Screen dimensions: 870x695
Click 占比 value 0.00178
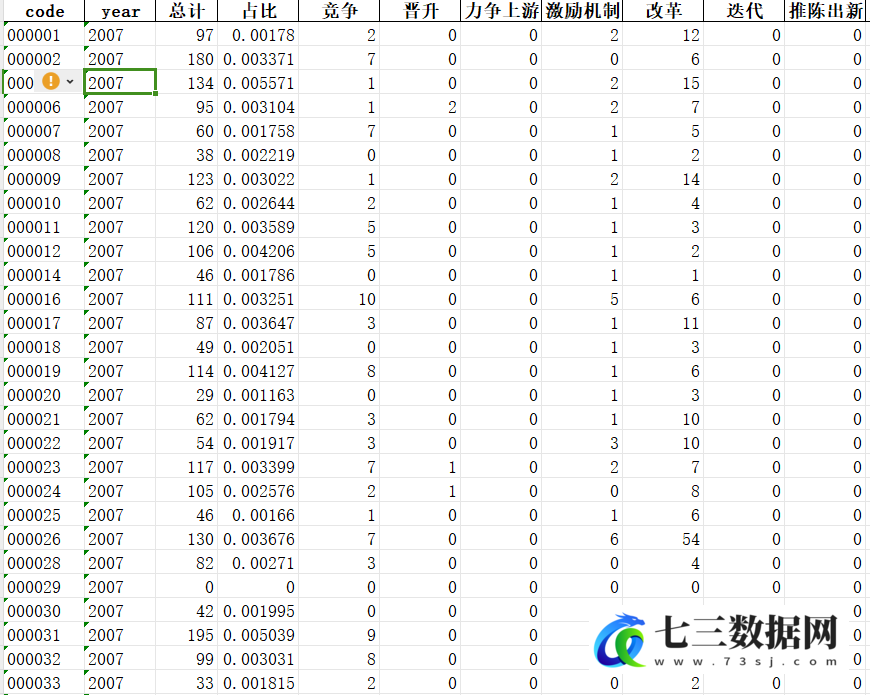258,35
